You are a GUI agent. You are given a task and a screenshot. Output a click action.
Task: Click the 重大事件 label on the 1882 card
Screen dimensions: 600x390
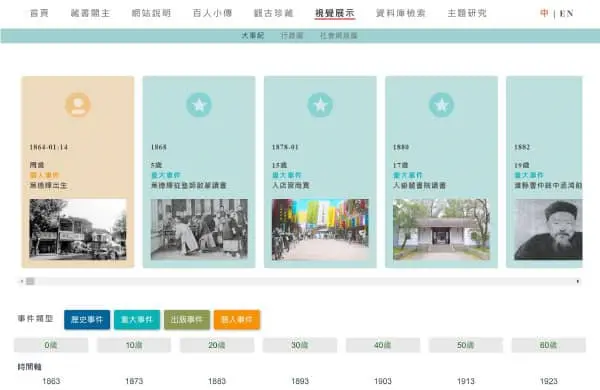click(x=529, y=175)
